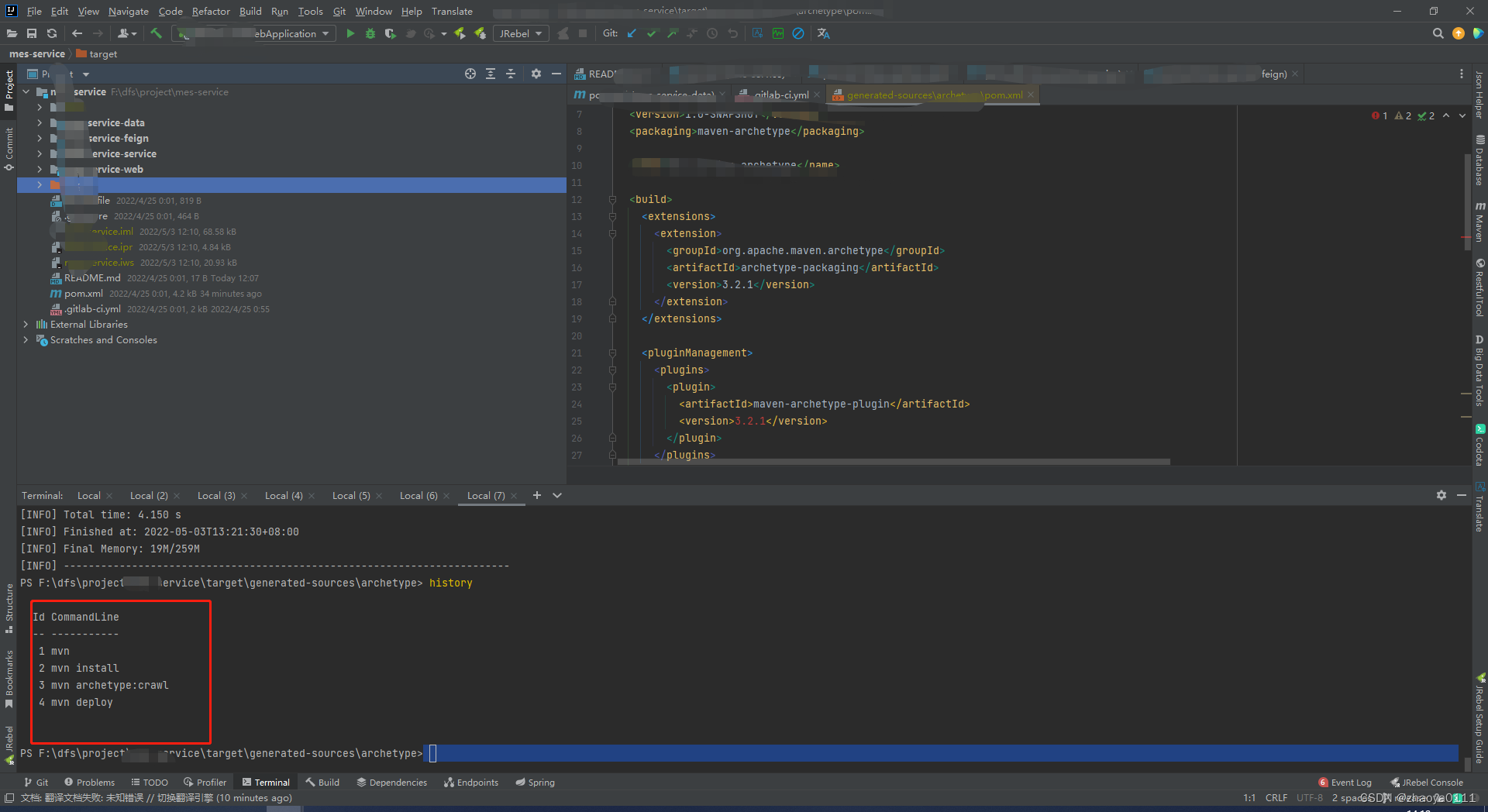Open the Dependencies tool window button
Image resolution: width=1488 pixels, height=812 pixels.
coord(391,782)
